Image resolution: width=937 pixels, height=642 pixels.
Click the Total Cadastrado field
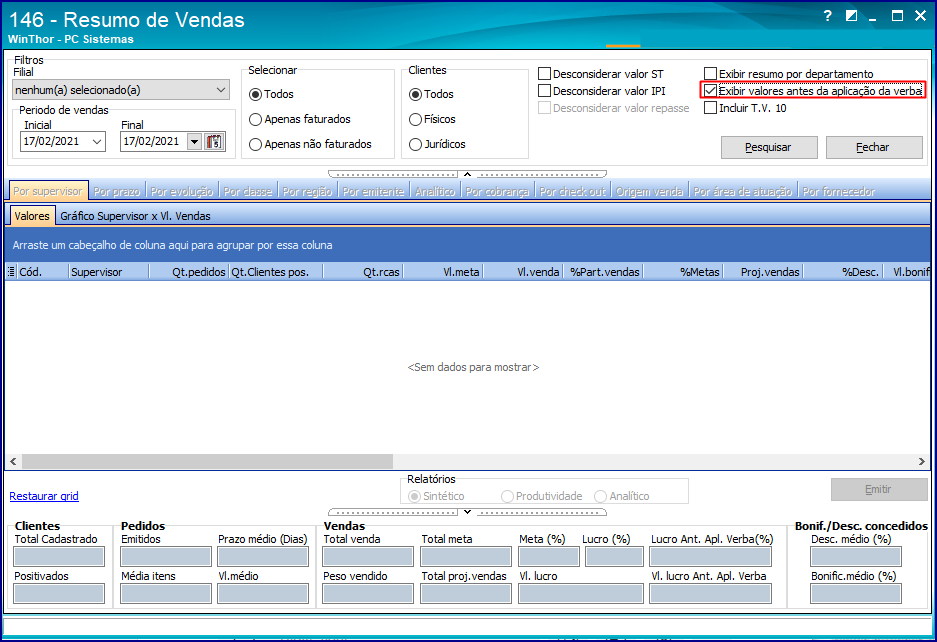[x=59, y=557]
